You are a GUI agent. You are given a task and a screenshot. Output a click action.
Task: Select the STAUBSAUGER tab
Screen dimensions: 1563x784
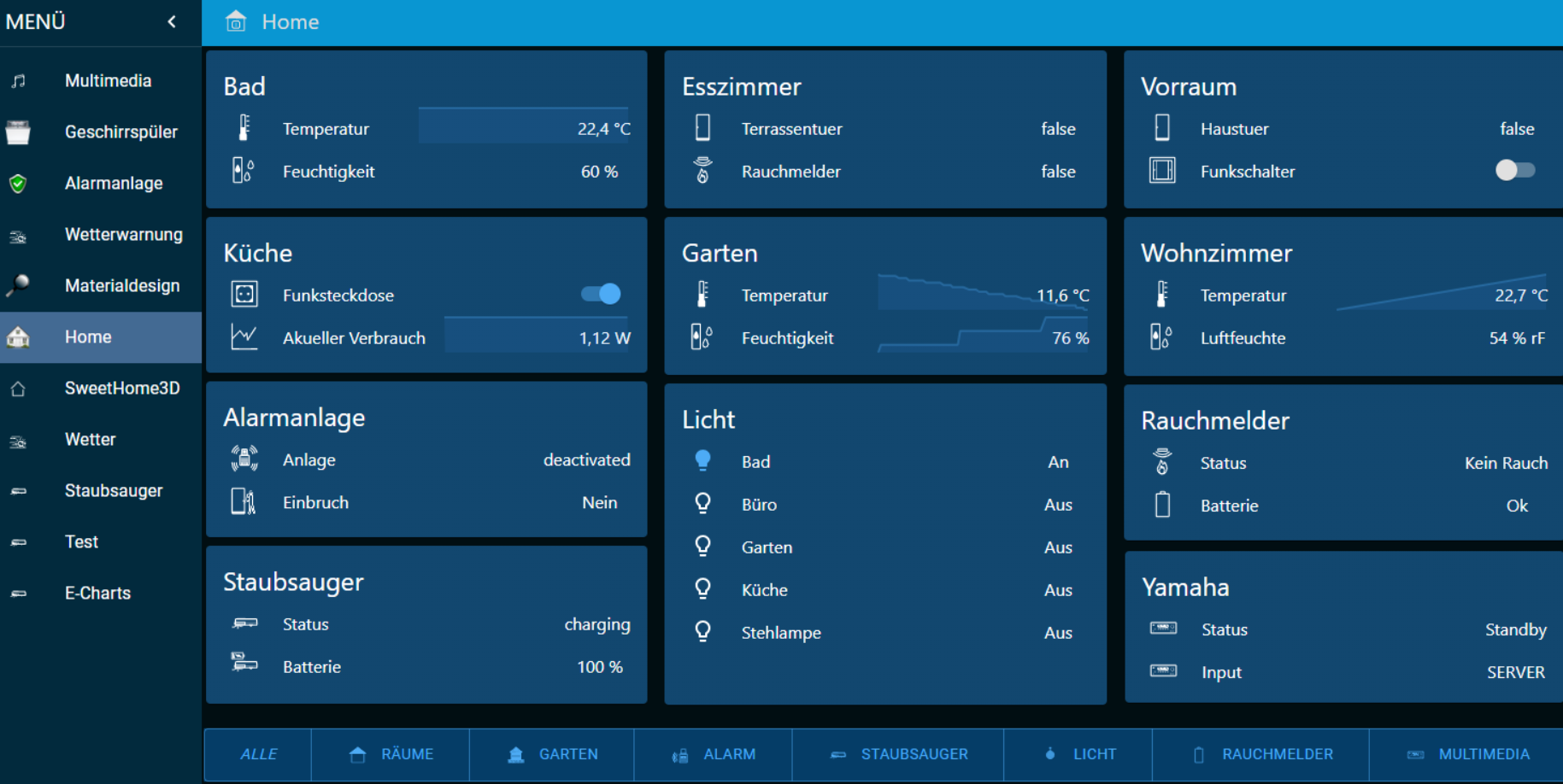(x=898, y=754)
